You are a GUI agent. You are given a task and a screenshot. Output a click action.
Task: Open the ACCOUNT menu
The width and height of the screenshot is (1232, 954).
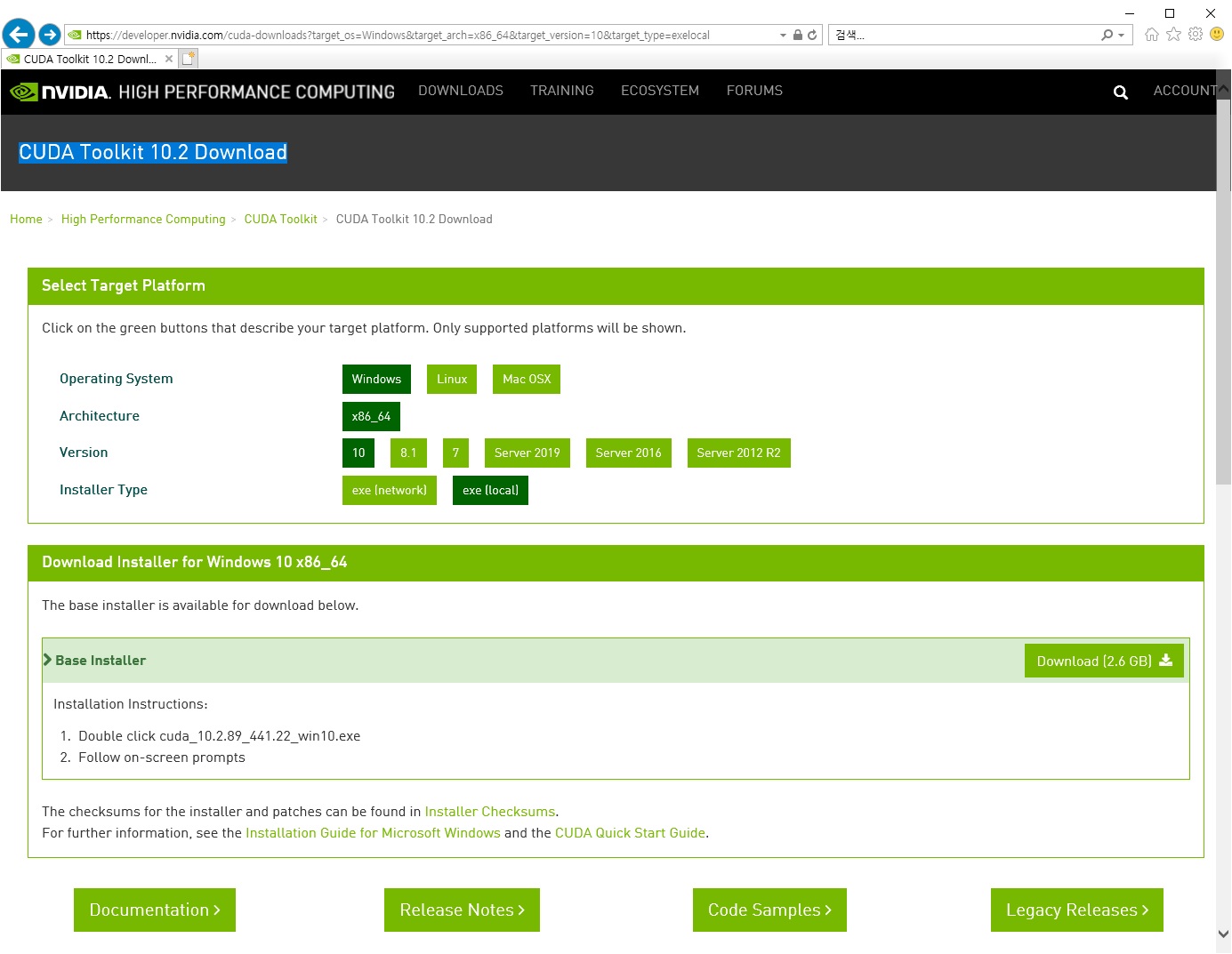coord(1184,91)
